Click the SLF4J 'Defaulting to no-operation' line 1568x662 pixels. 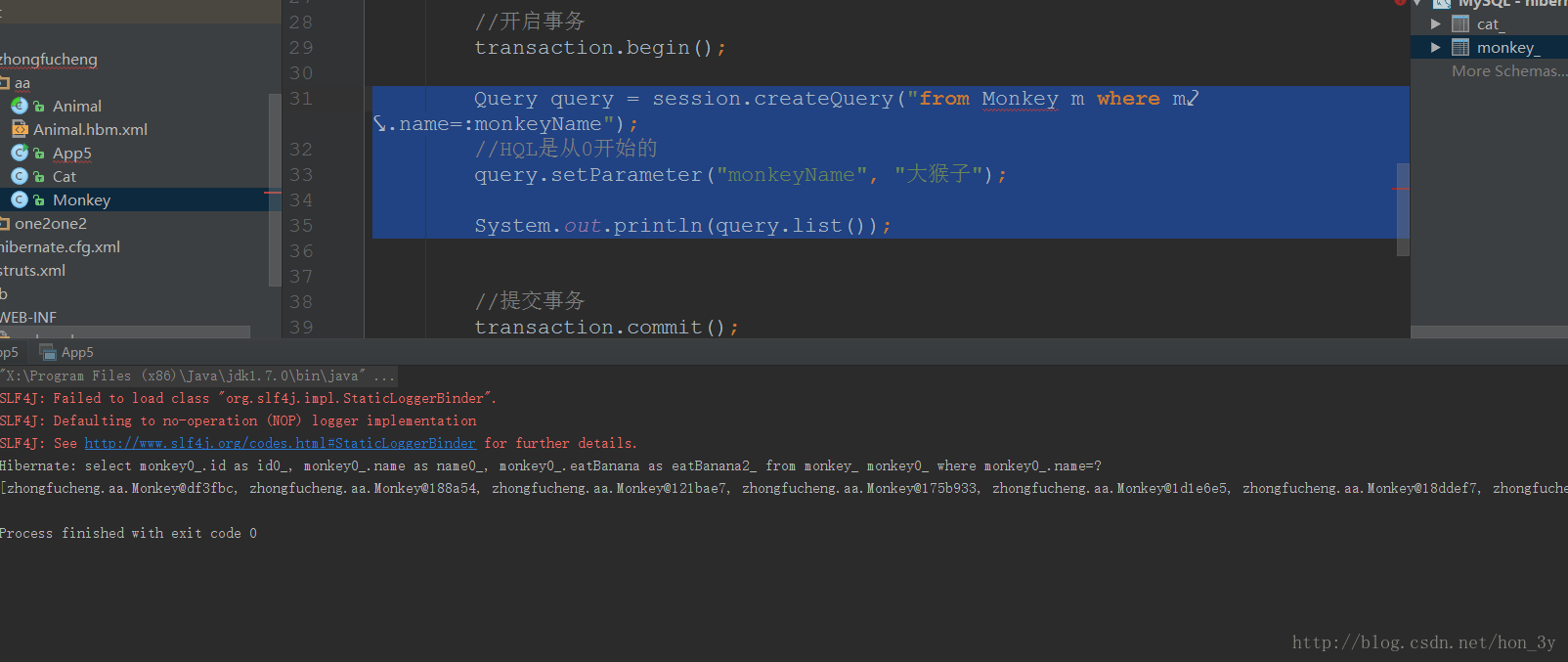239,420
